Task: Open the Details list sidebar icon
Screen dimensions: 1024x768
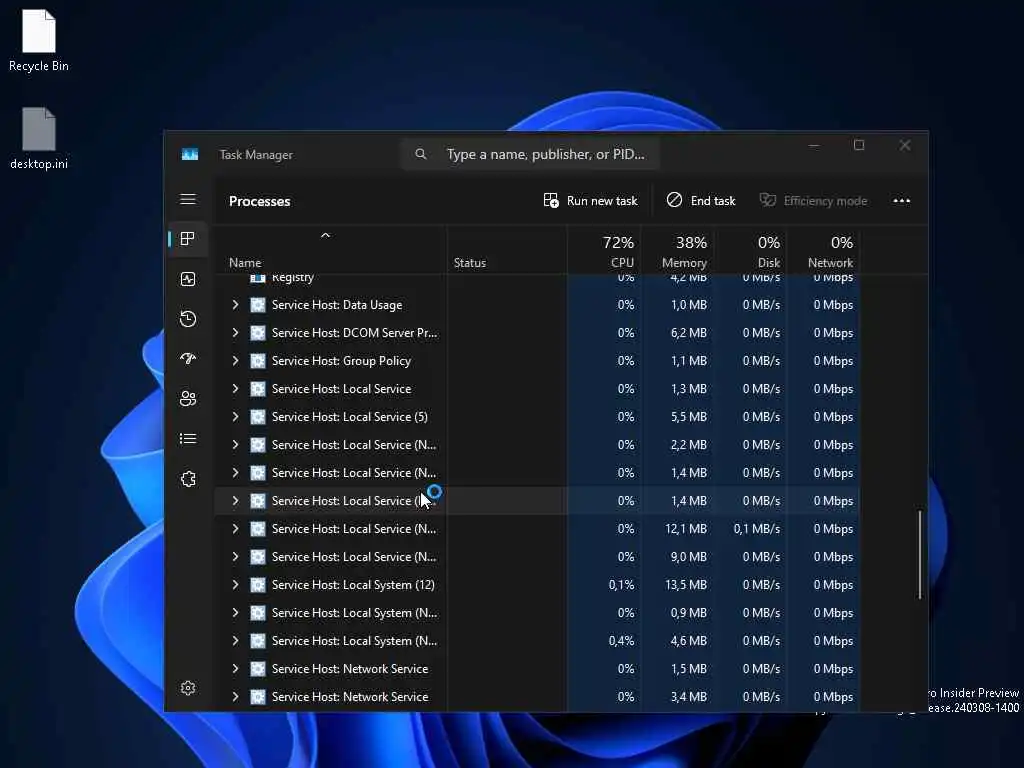Action: [x=188, y=439]
